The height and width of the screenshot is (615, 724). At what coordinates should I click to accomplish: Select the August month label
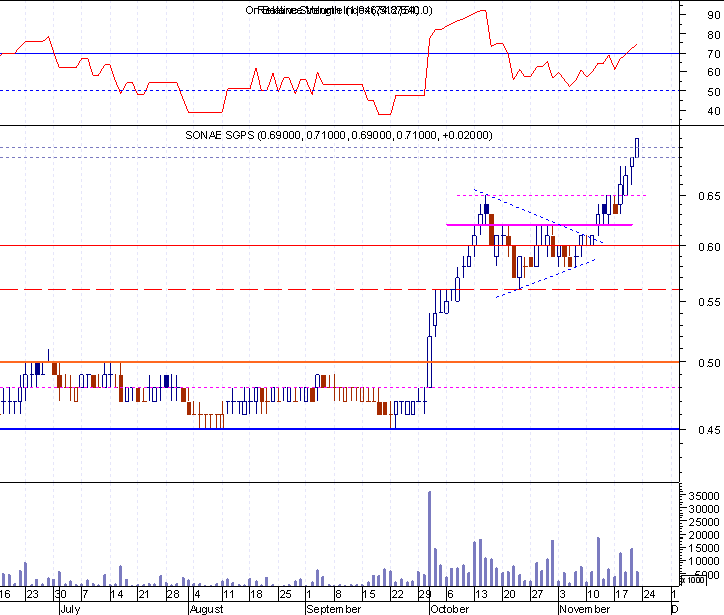206,609
